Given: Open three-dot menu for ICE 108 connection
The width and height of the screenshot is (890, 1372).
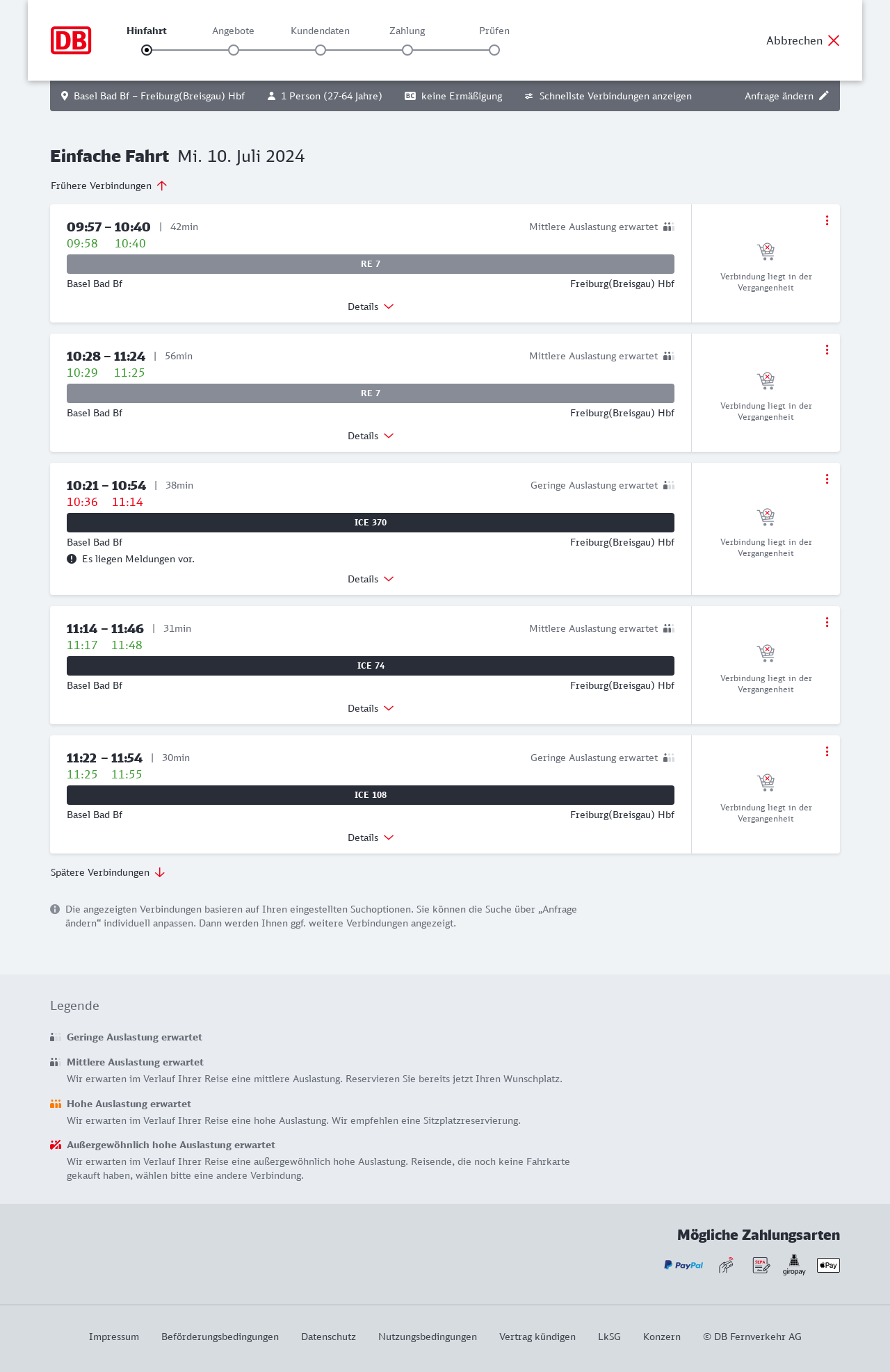Looking at the screenshot, I should pyautogui.click(x=827, y=751).
